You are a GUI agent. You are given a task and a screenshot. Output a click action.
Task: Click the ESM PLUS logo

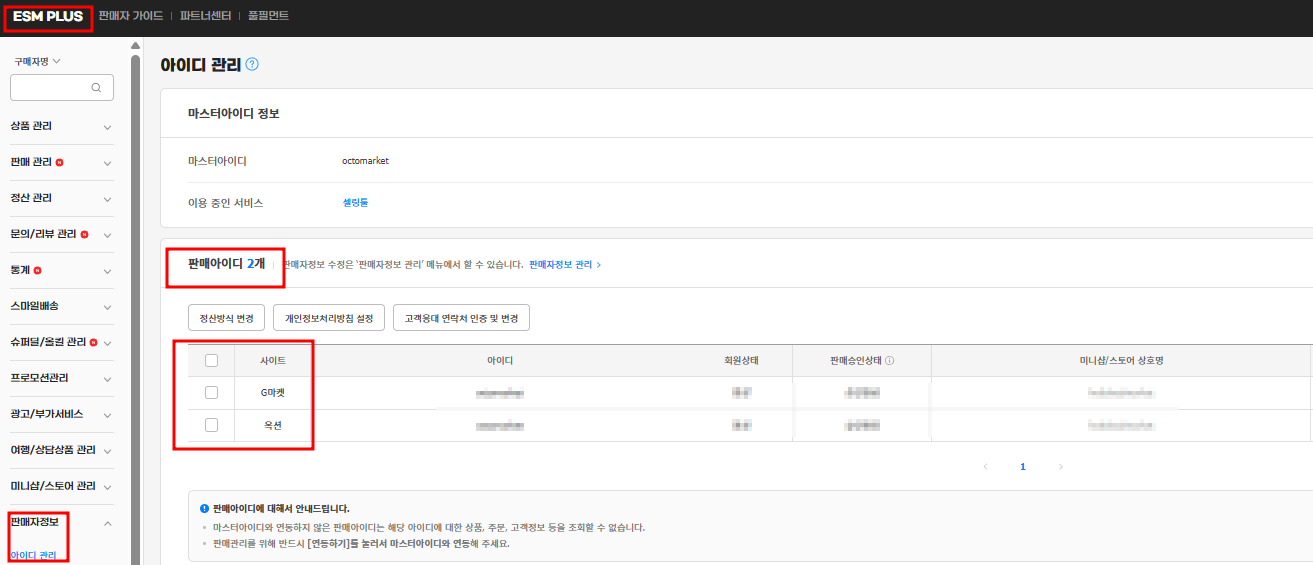click(x=48, y=16)
